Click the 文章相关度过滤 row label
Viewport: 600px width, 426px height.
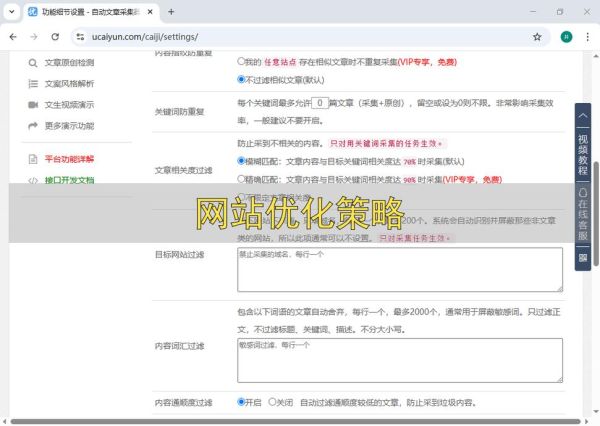pyautogui.click(x=183, y=170)
